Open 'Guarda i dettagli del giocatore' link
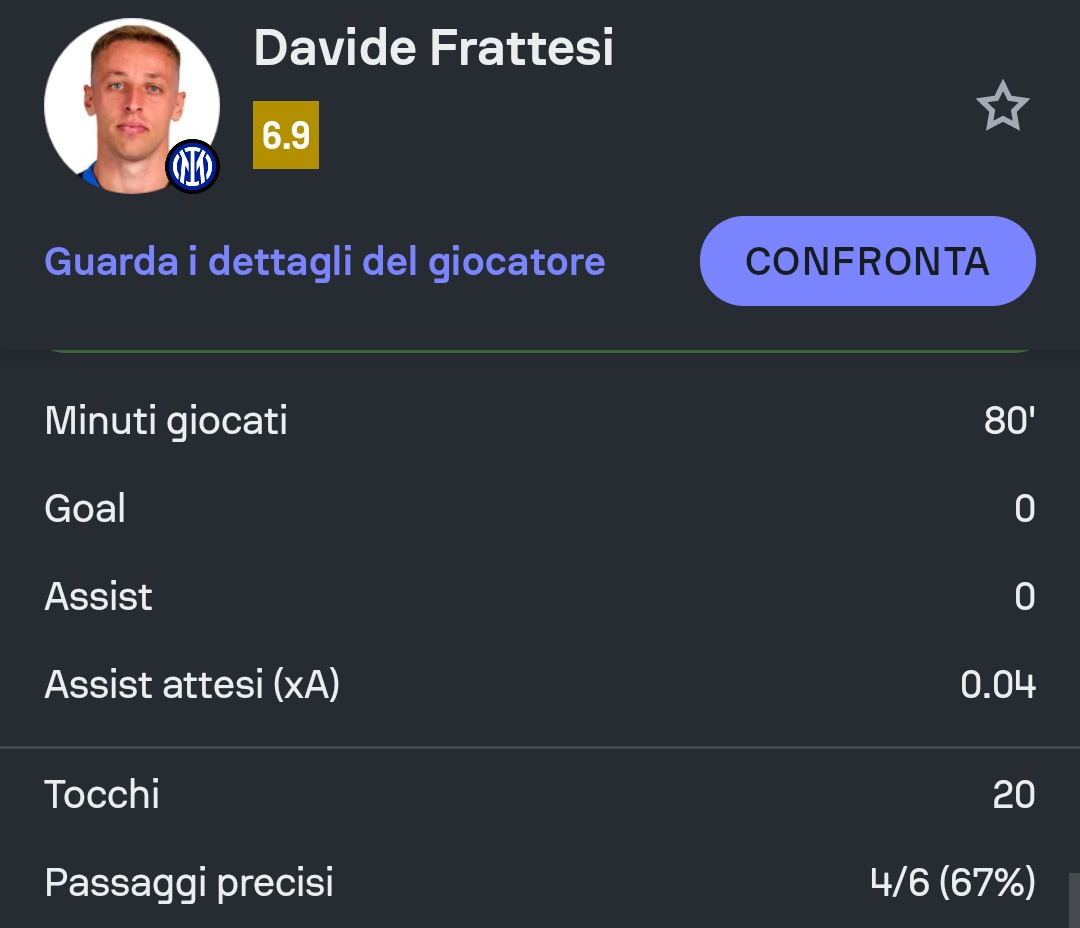 [325, 261]
